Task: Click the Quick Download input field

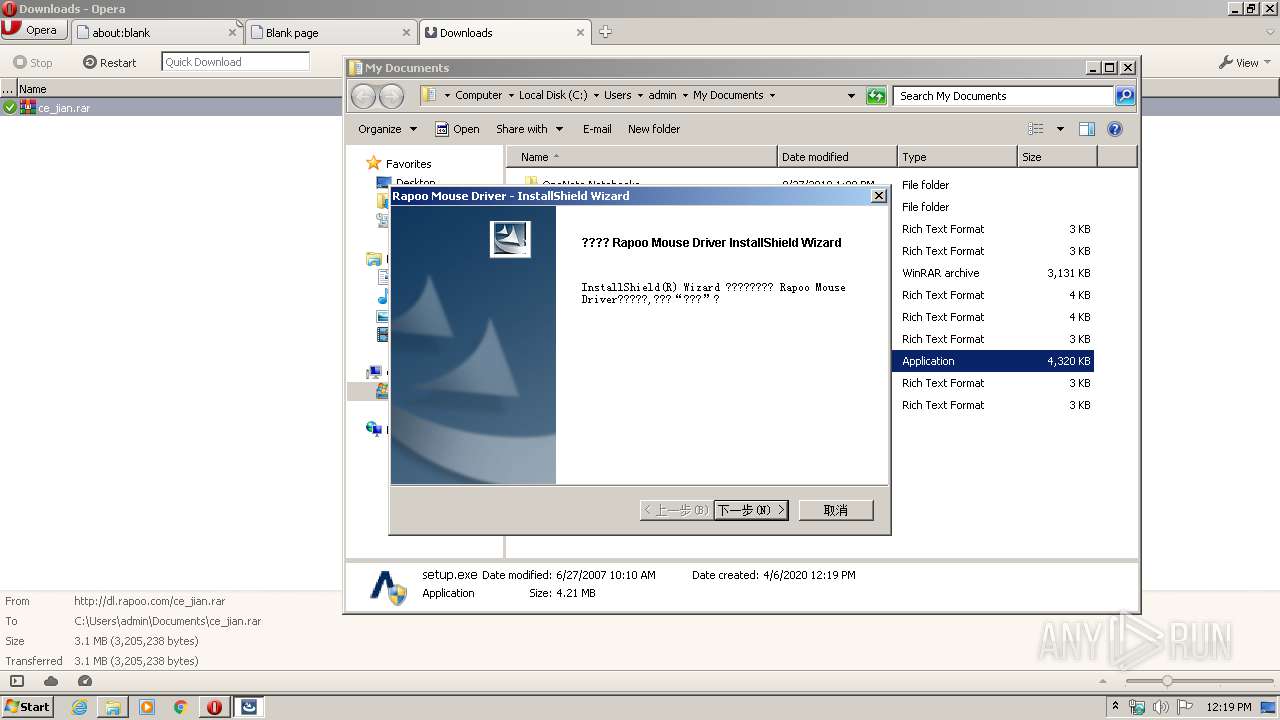Action: [x=235, y=62]
